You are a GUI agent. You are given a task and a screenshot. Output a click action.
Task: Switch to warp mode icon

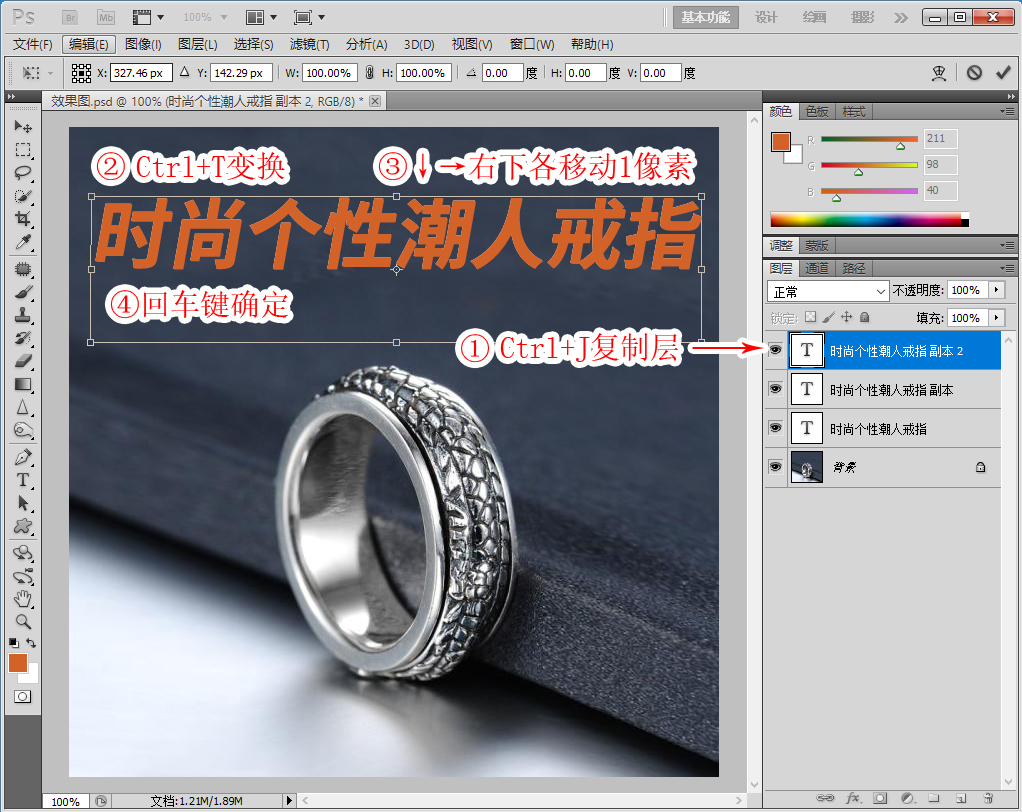(x=939, y=72)
